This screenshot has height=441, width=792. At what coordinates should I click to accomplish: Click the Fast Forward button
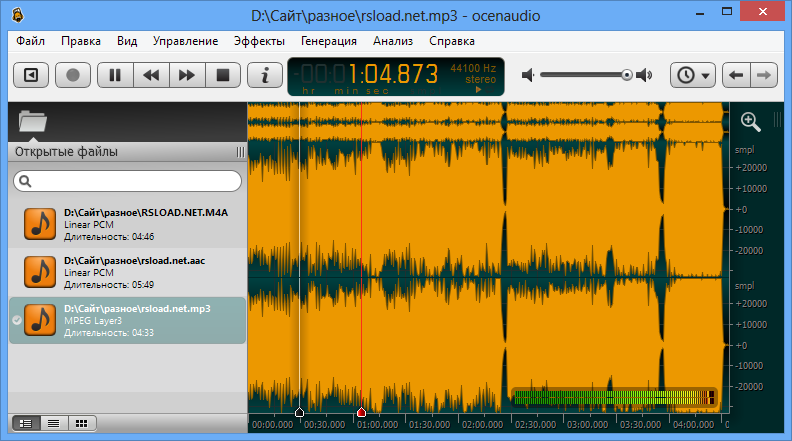tap(187, 75)
